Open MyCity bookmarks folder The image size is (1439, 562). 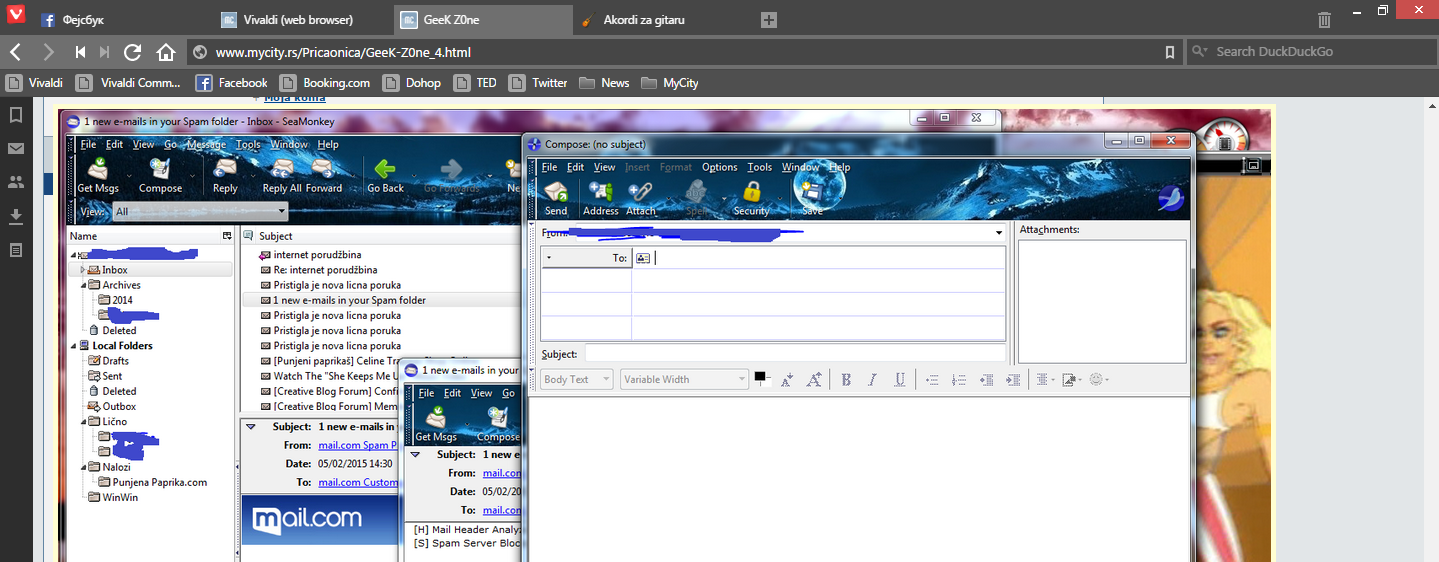tap(669, 83)
